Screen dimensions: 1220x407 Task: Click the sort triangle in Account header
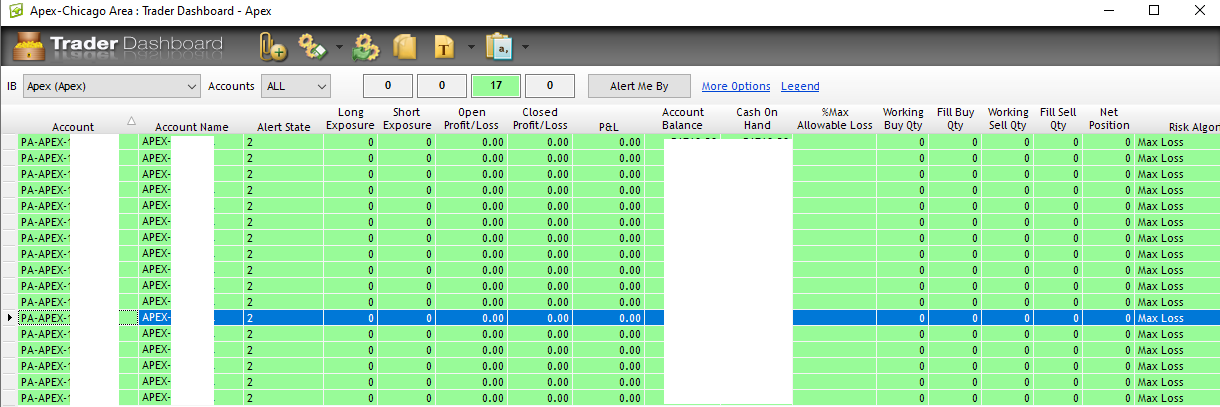tap(131, 121)
